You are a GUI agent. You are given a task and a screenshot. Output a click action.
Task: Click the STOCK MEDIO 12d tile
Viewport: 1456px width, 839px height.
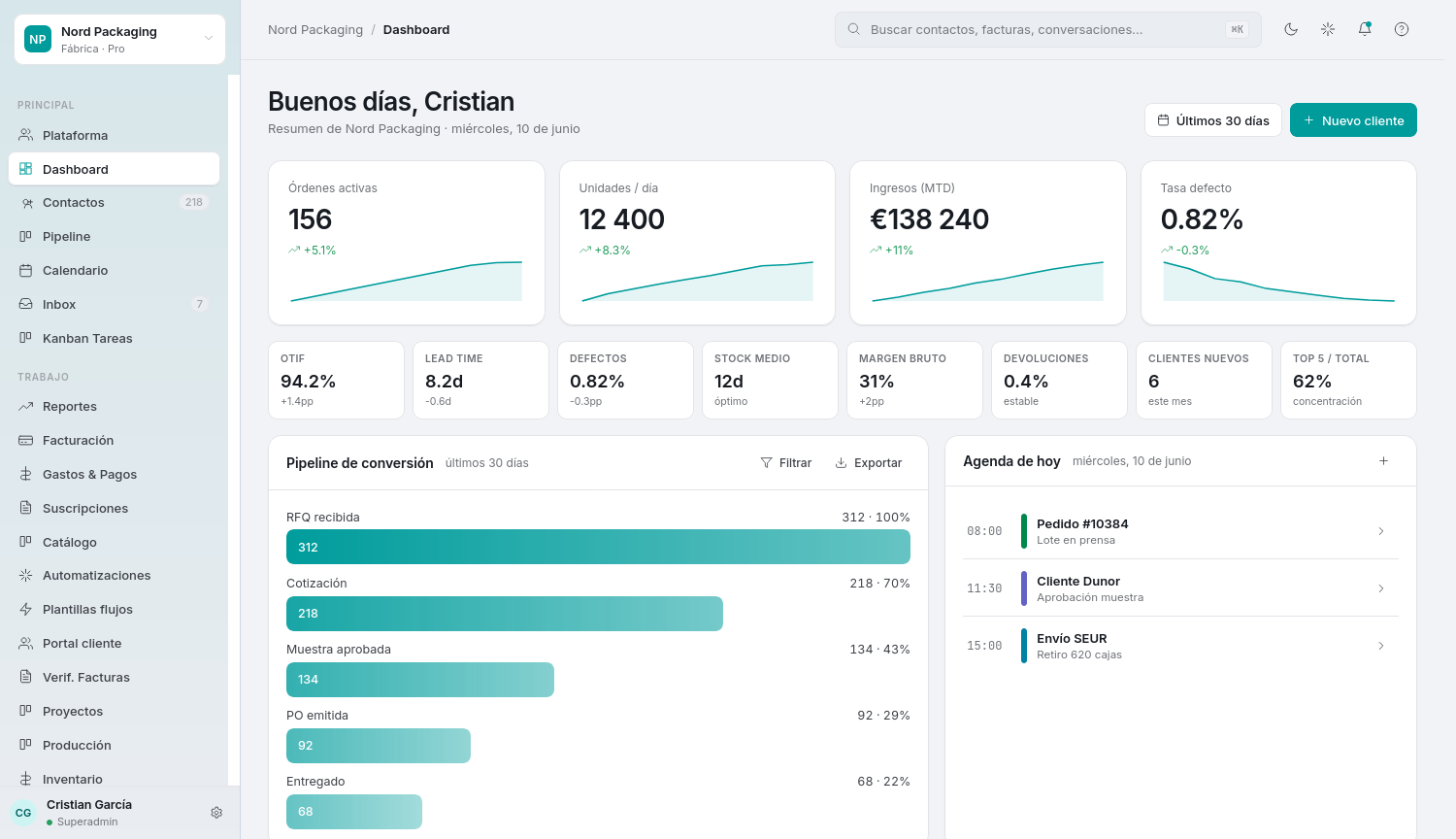[770, 380]
